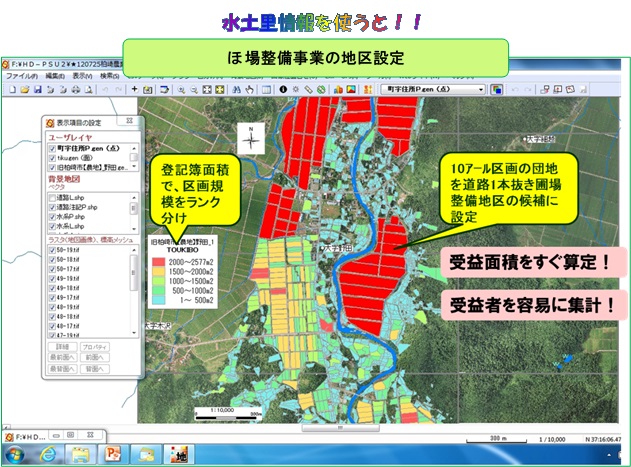
Task: Click the bar chart icon in toolbar
Action: click(338, 89)
